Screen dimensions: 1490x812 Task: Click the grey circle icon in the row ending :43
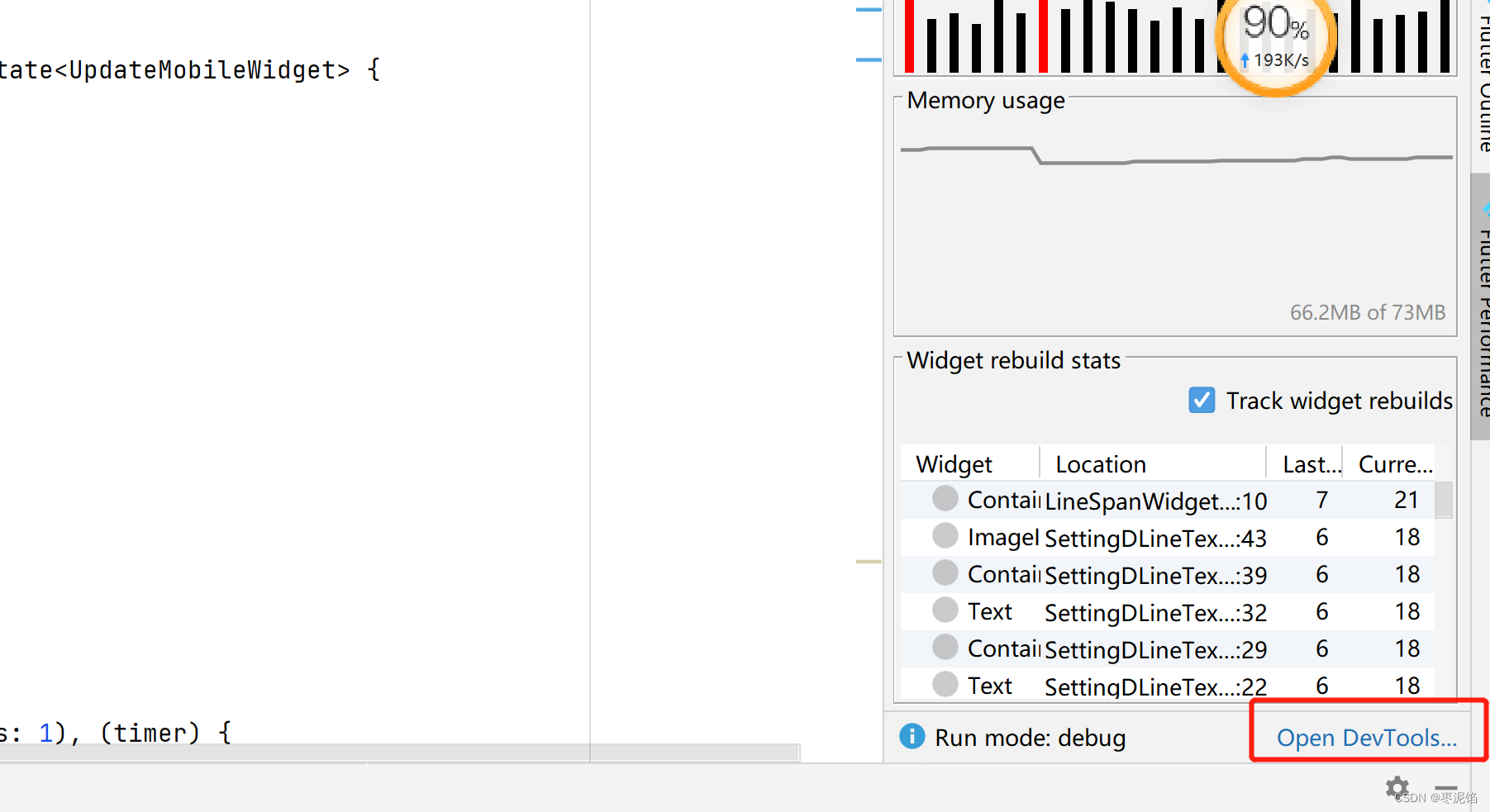[945, 535]
